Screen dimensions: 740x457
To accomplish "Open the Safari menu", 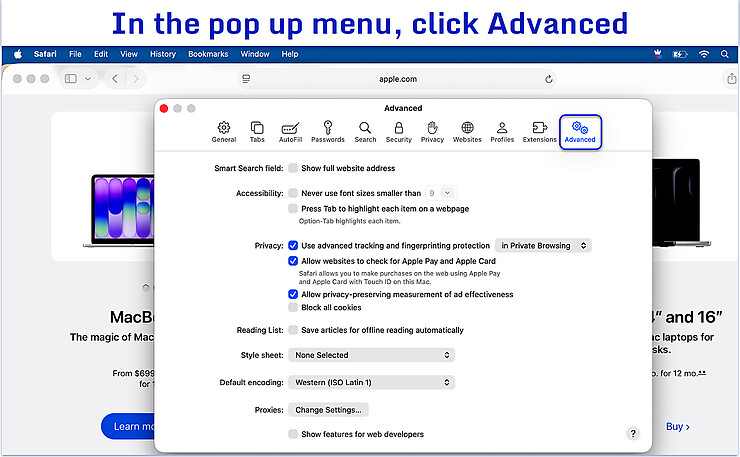I will point(45,54).
